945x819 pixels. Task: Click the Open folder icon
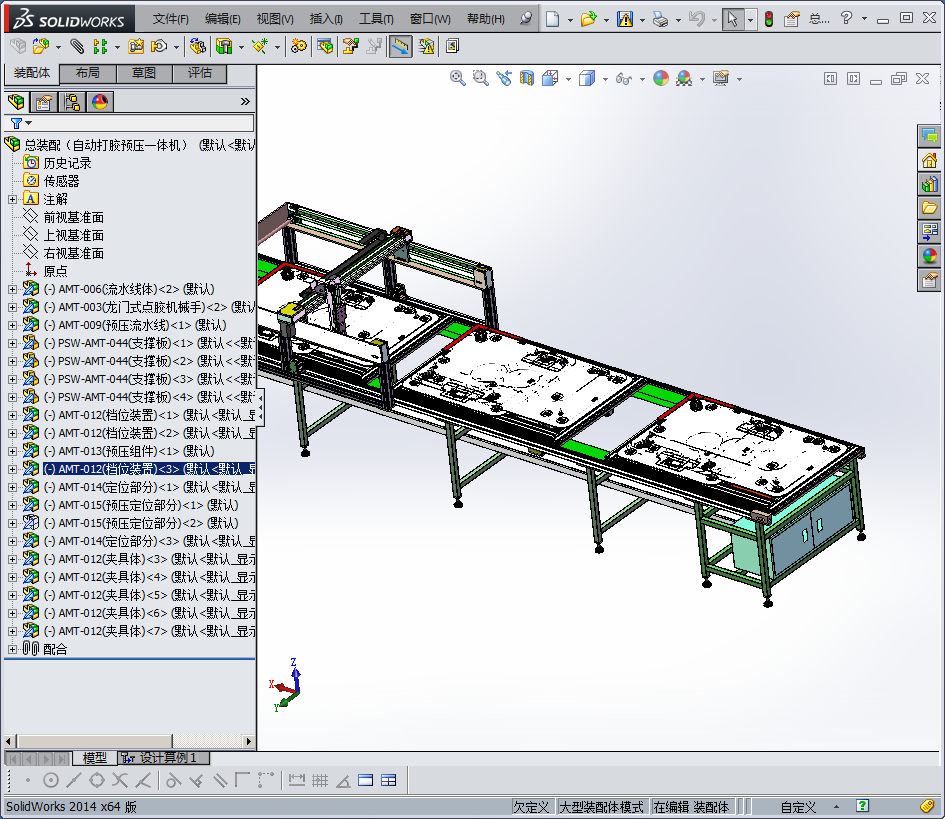pos(588,19)
